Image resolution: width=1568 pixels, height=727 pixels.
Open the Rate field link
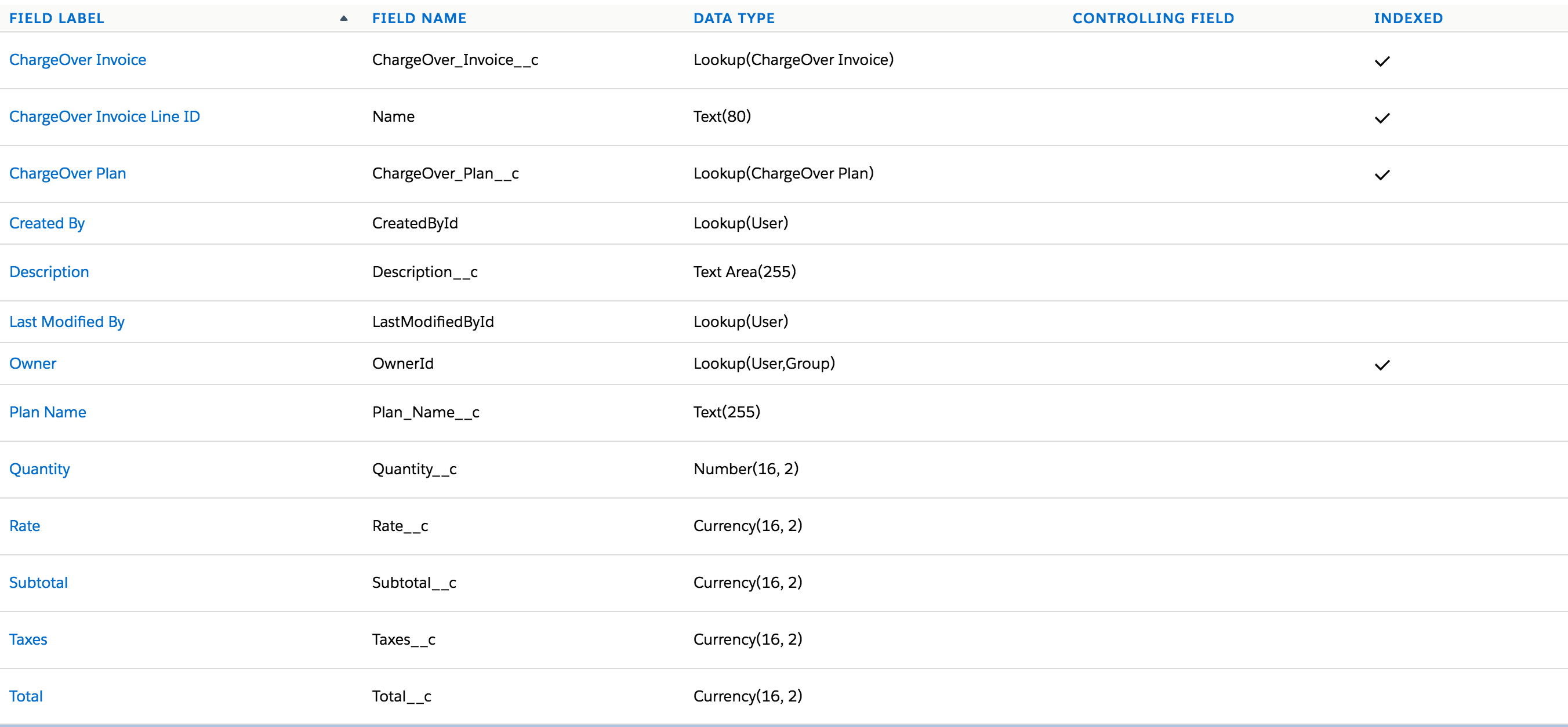click(25, 526)
